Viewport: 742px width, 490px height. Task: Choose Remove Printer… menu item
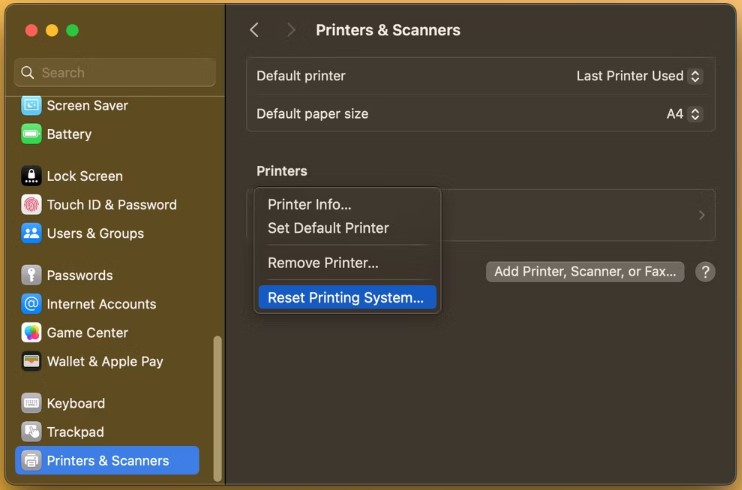(323, 263)
